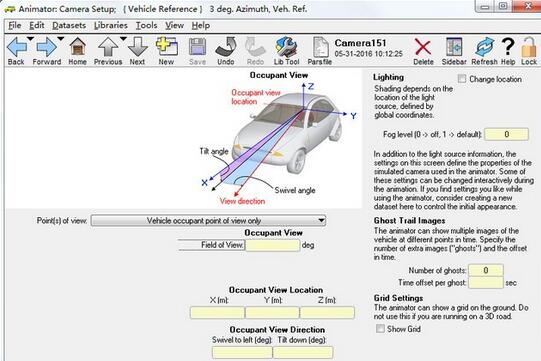Check the Show Grid checkbox
This screenshot has height=361, width=541.
click(380, 328)
